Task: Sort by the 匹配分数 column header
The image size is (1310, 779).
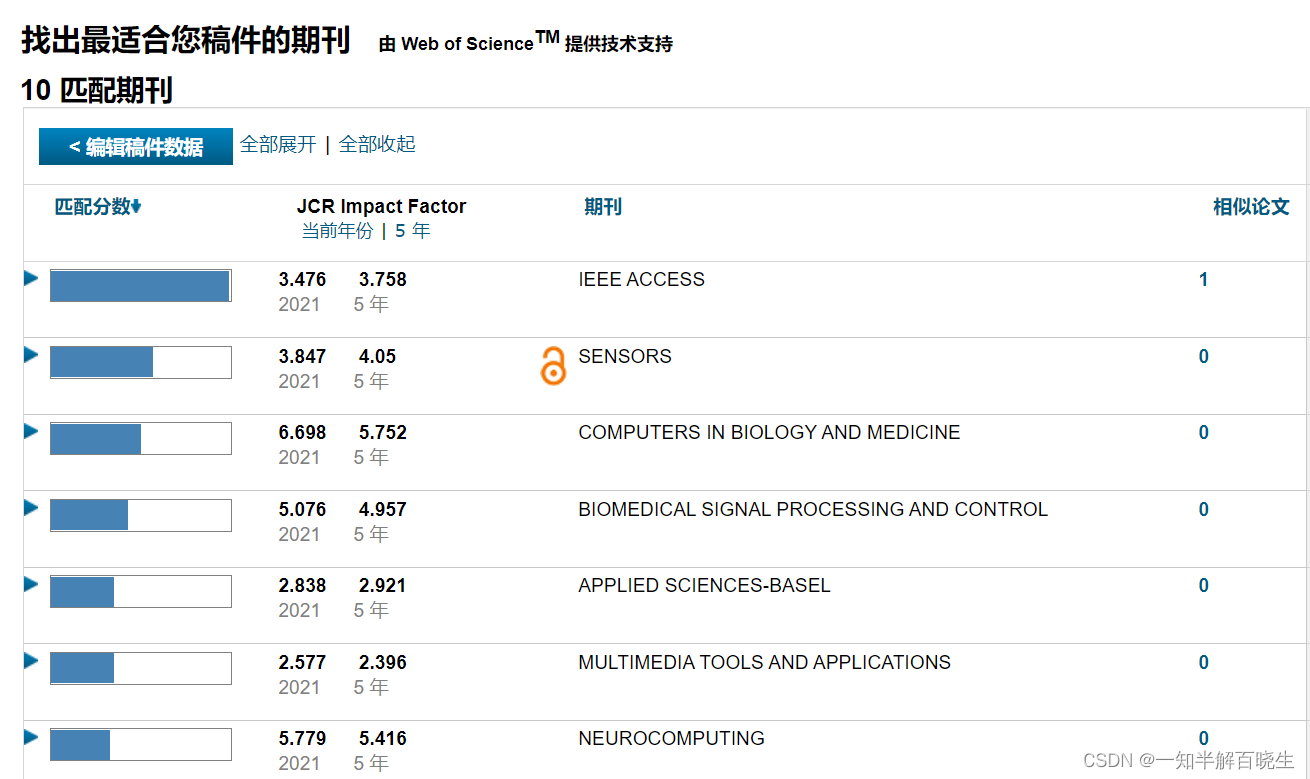Action: coord(98,207)
